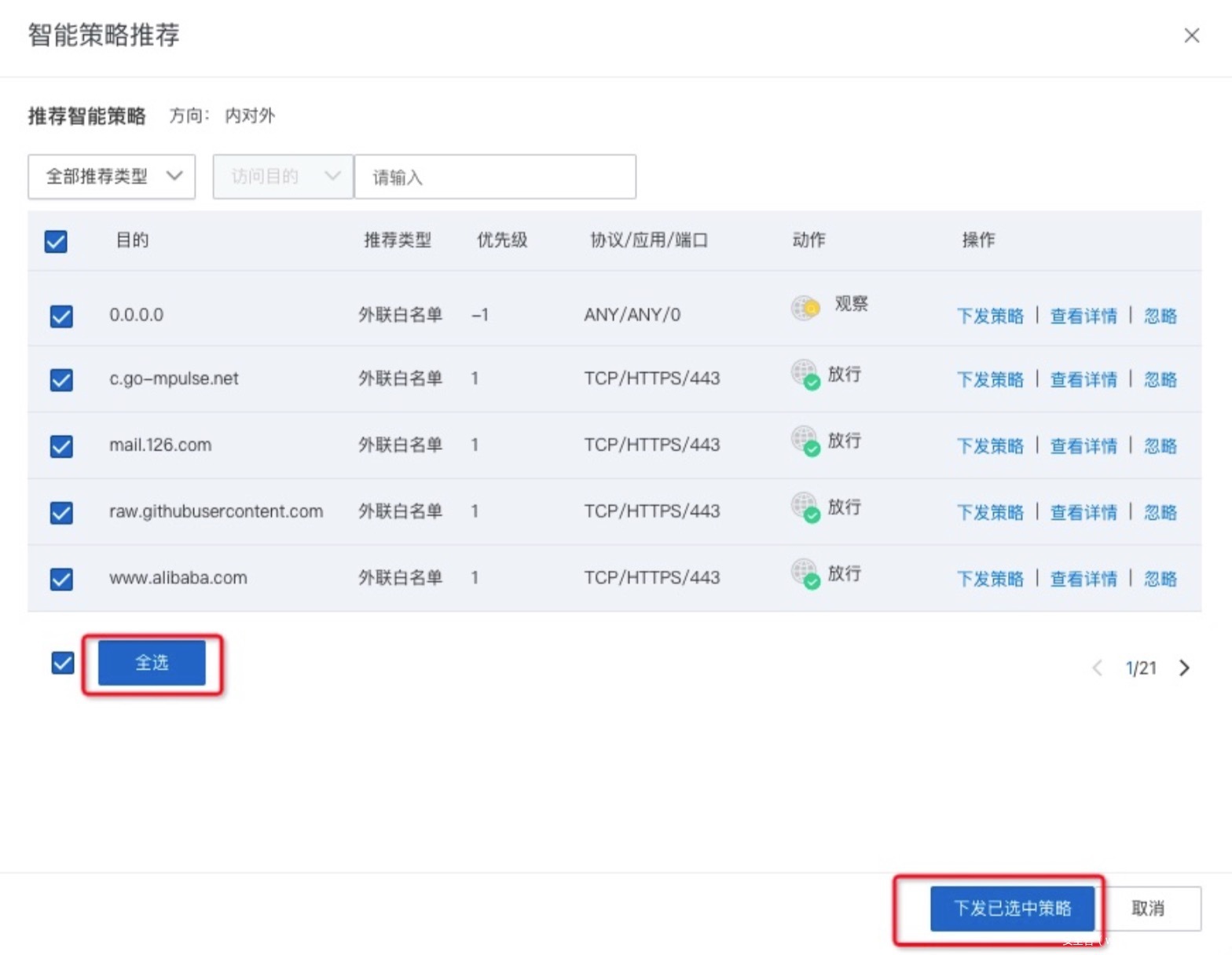The height and width of the screenshot is (955, 1232).
Task: Click the allow icon for c.go-mpulse.net
Action: tap(805, 374)
